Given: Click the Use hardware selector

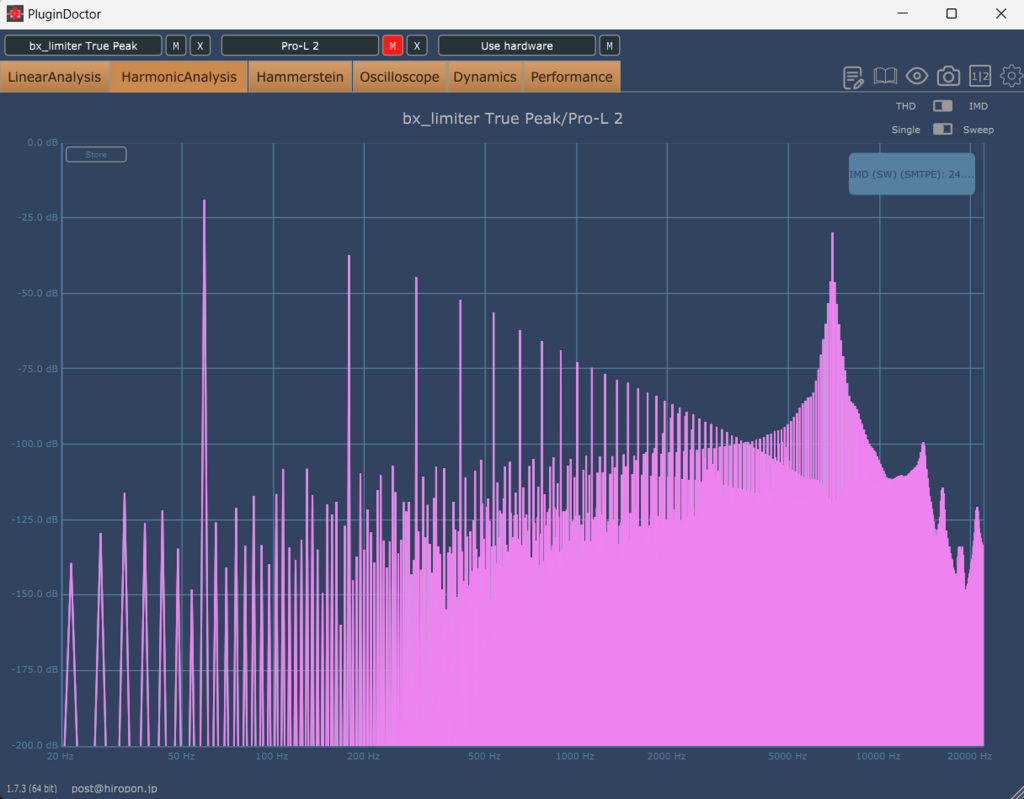Looking at the screenshot, I should click(517, 46).
